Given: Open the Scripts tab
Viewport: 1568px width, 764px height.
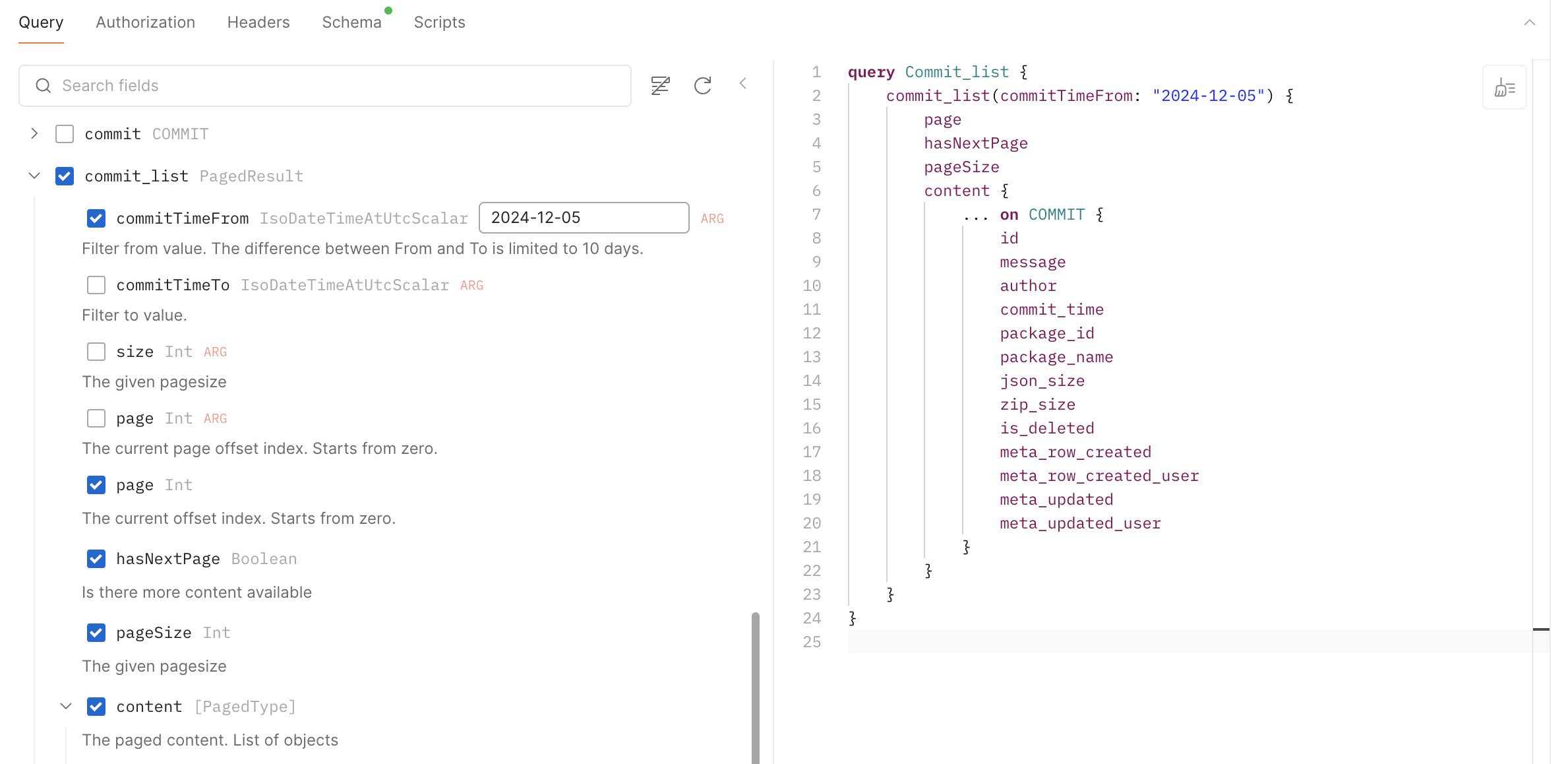Looking at the screenshot, I should (x=439, y=22).
